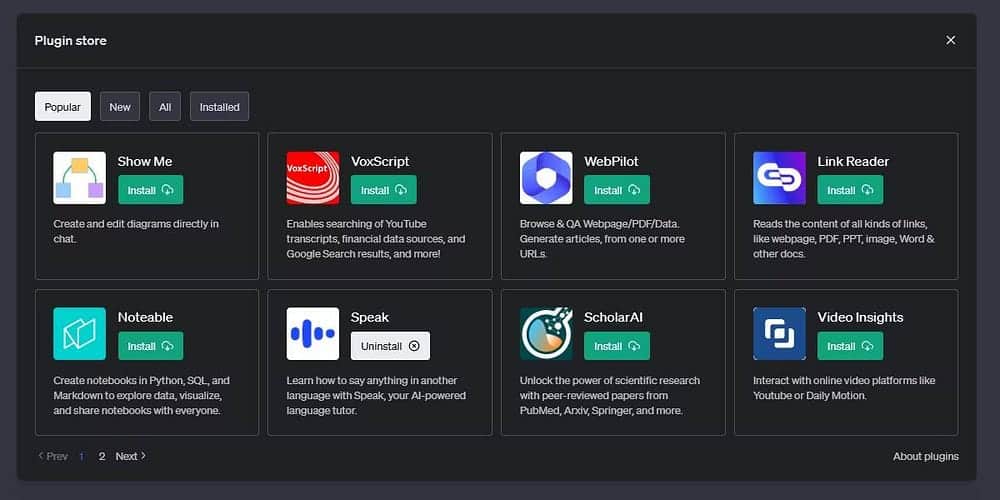The width and height of the screenshot is (1000, 500).
Task: Click the WebPilot plugin logo
Action: pos(546,178)
